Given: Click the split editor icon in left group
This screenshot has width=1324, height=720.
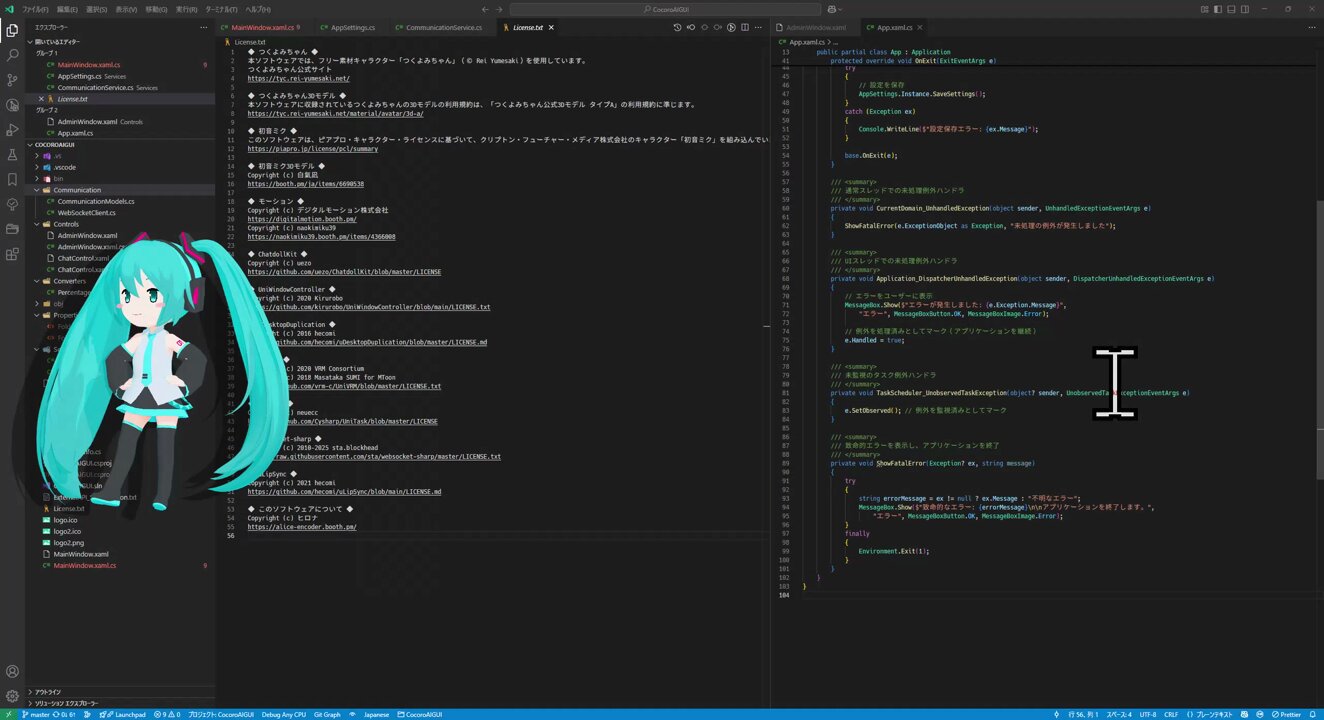Looking at the screenshot, I should coord(745,28).
